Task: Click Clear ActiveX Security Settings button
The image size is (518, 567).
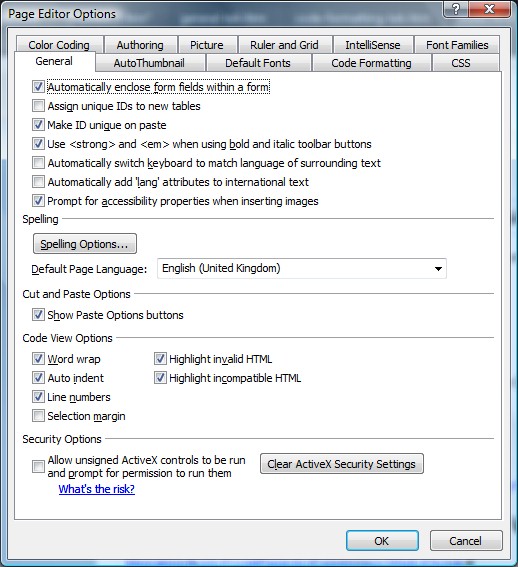Action: click(x=341, y=464)
